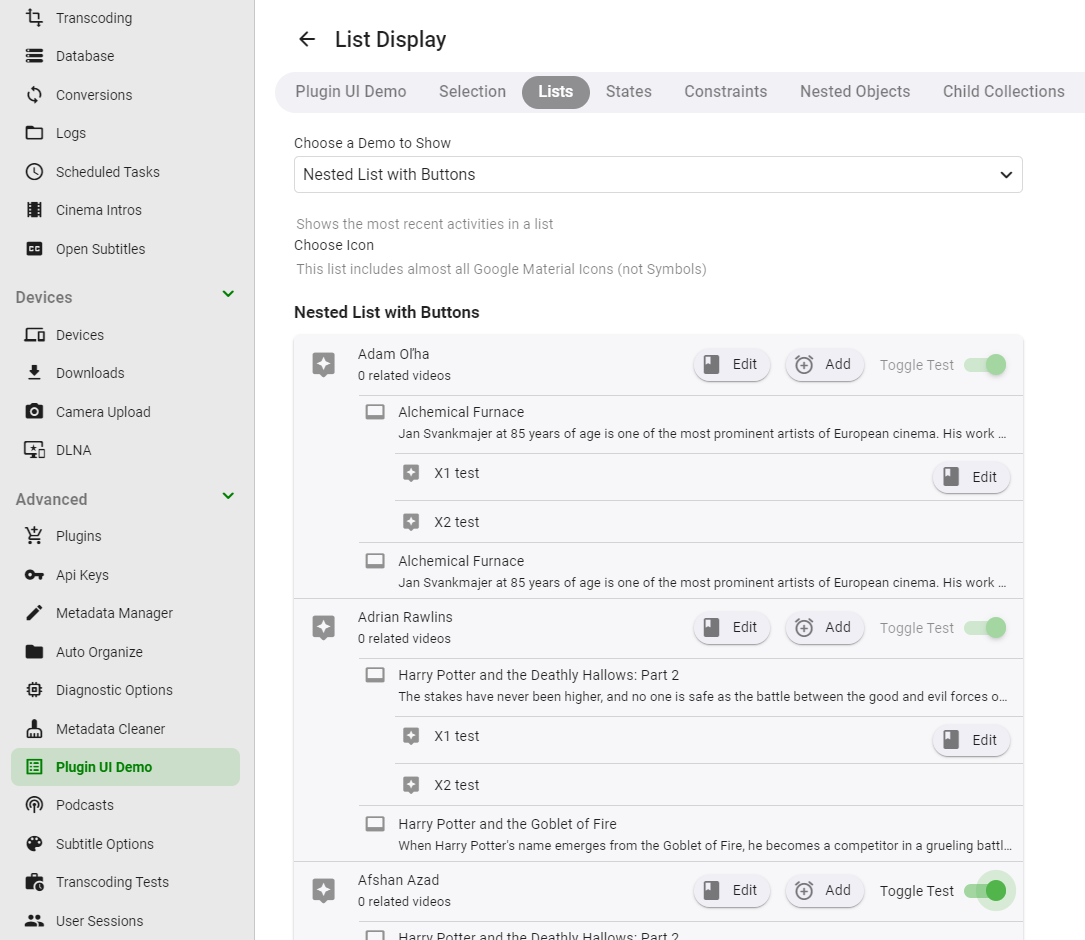Open the Nested Objects tab
The height and width of the screenshot is (940, 1085).
(855, 91)
